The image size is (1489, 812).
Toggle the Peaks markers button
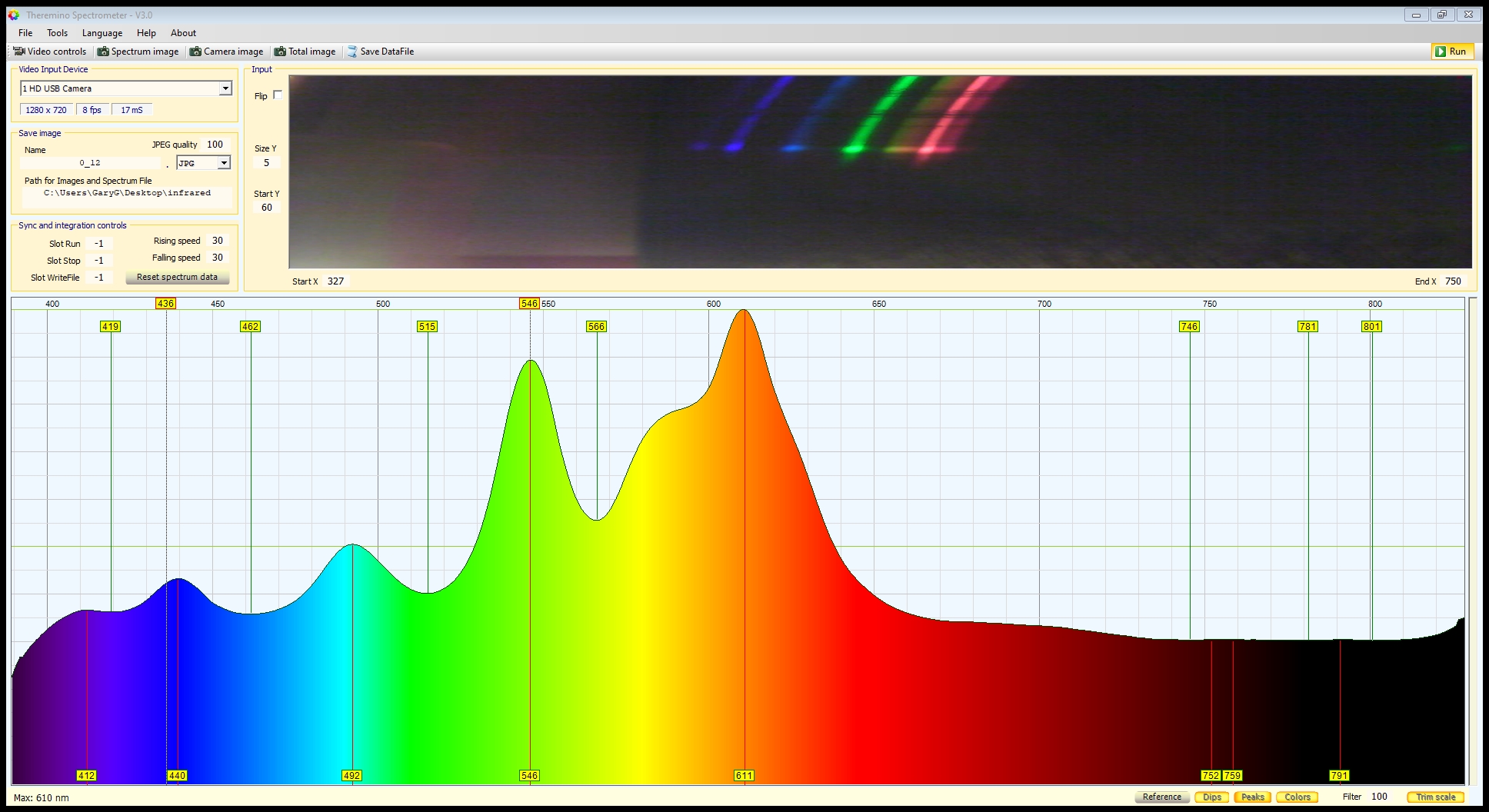tap(1252, 797)
